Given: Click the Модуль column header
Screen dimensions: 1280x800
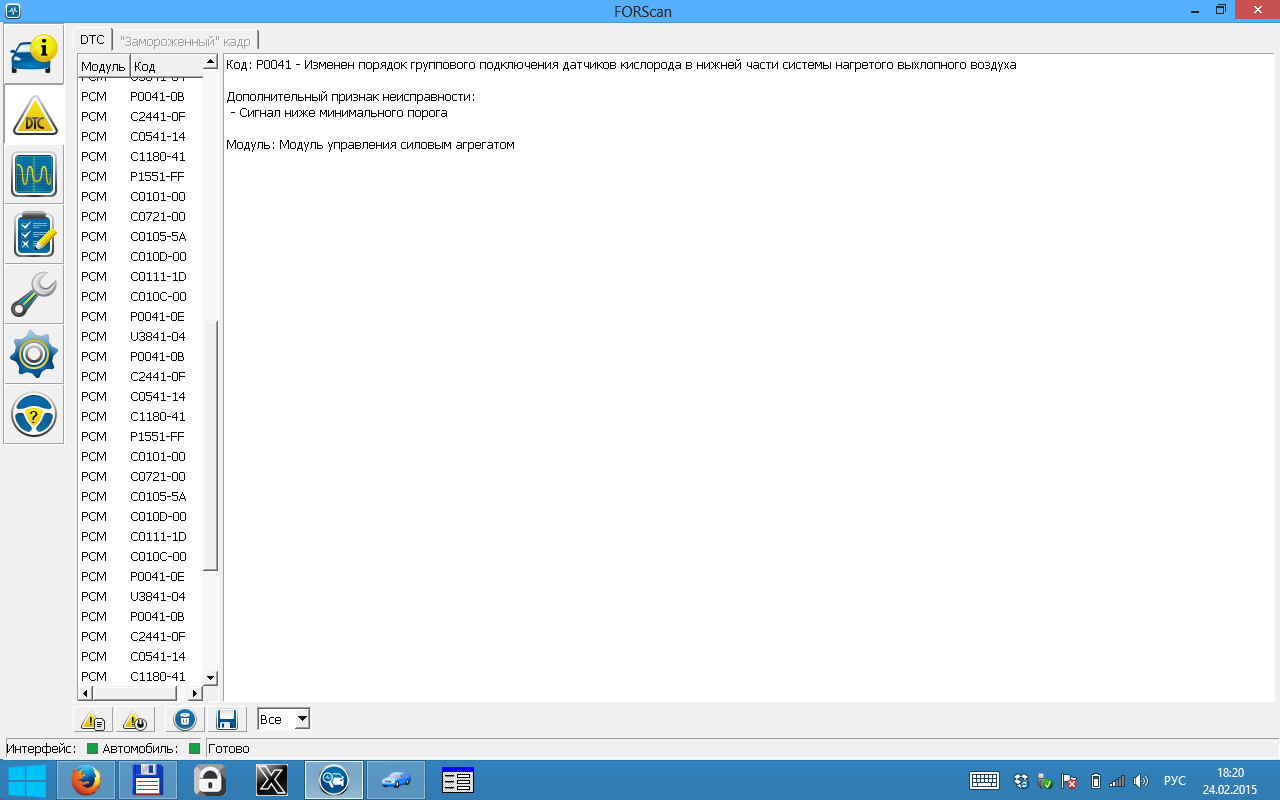Looking at the screenshot, I should 103,66.
